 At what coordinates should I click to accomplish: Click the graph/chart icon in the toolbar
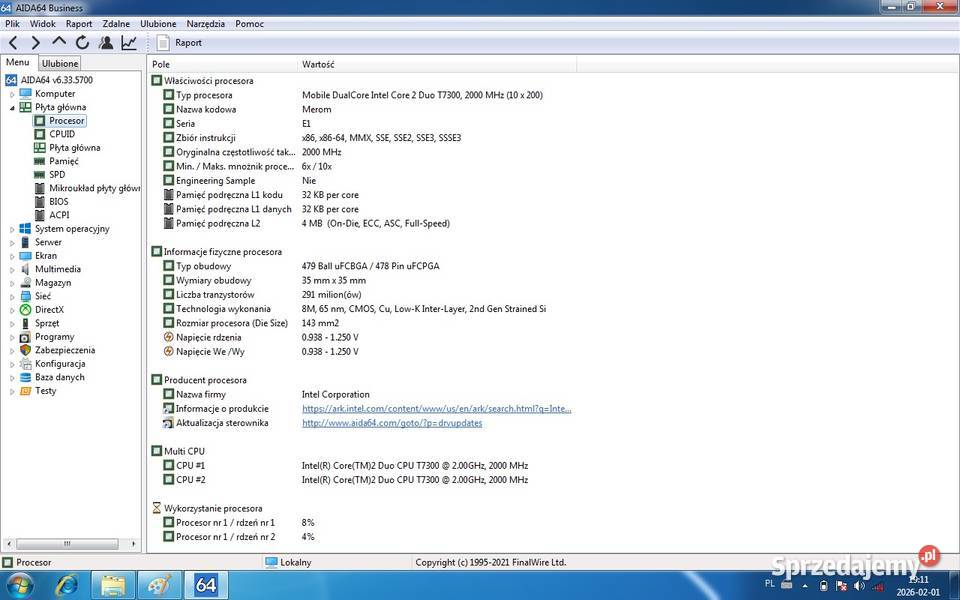[129, 42]
